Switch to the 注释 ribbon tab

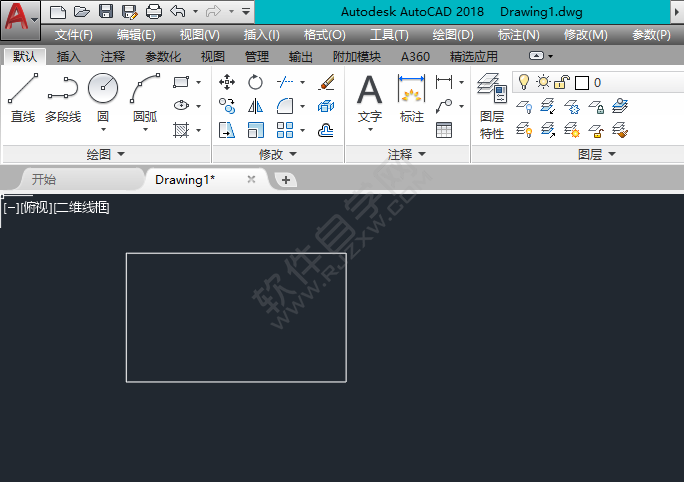pyautogui.click(x=113, y=56)
